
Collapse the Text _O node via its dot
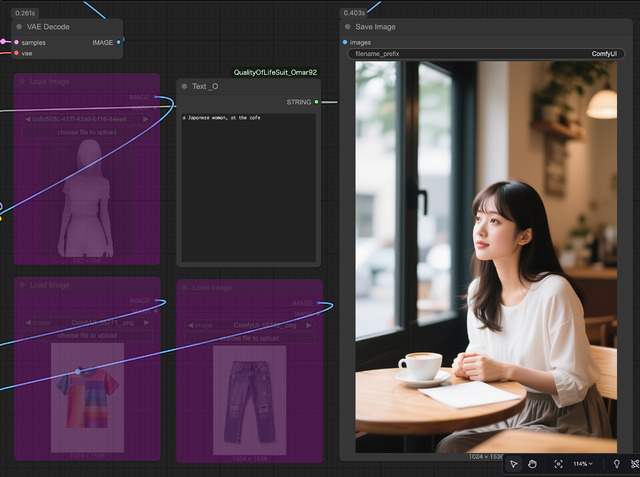(185, 87)
